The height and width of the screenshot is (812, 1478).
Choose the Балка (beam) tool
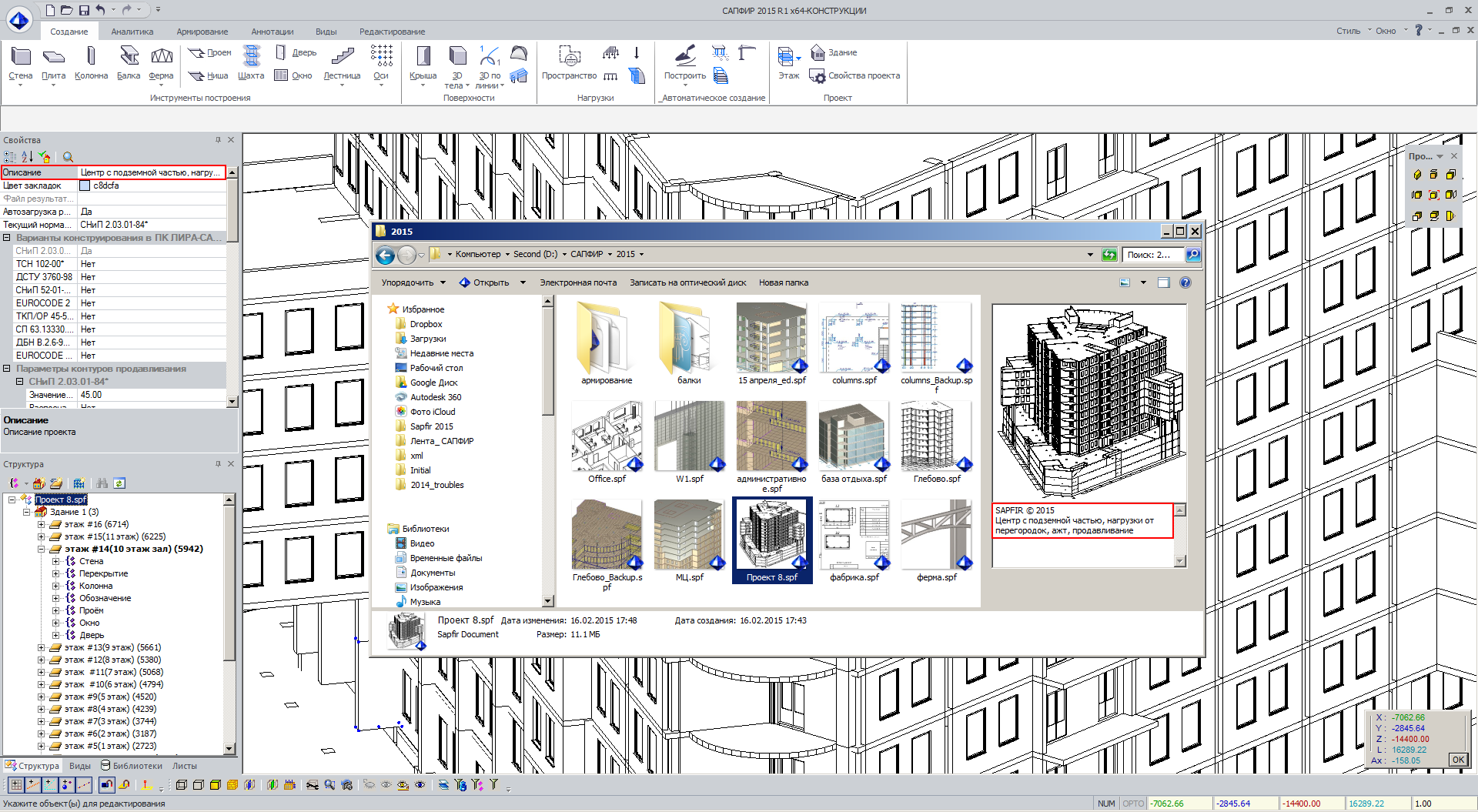tap(129, 62)
